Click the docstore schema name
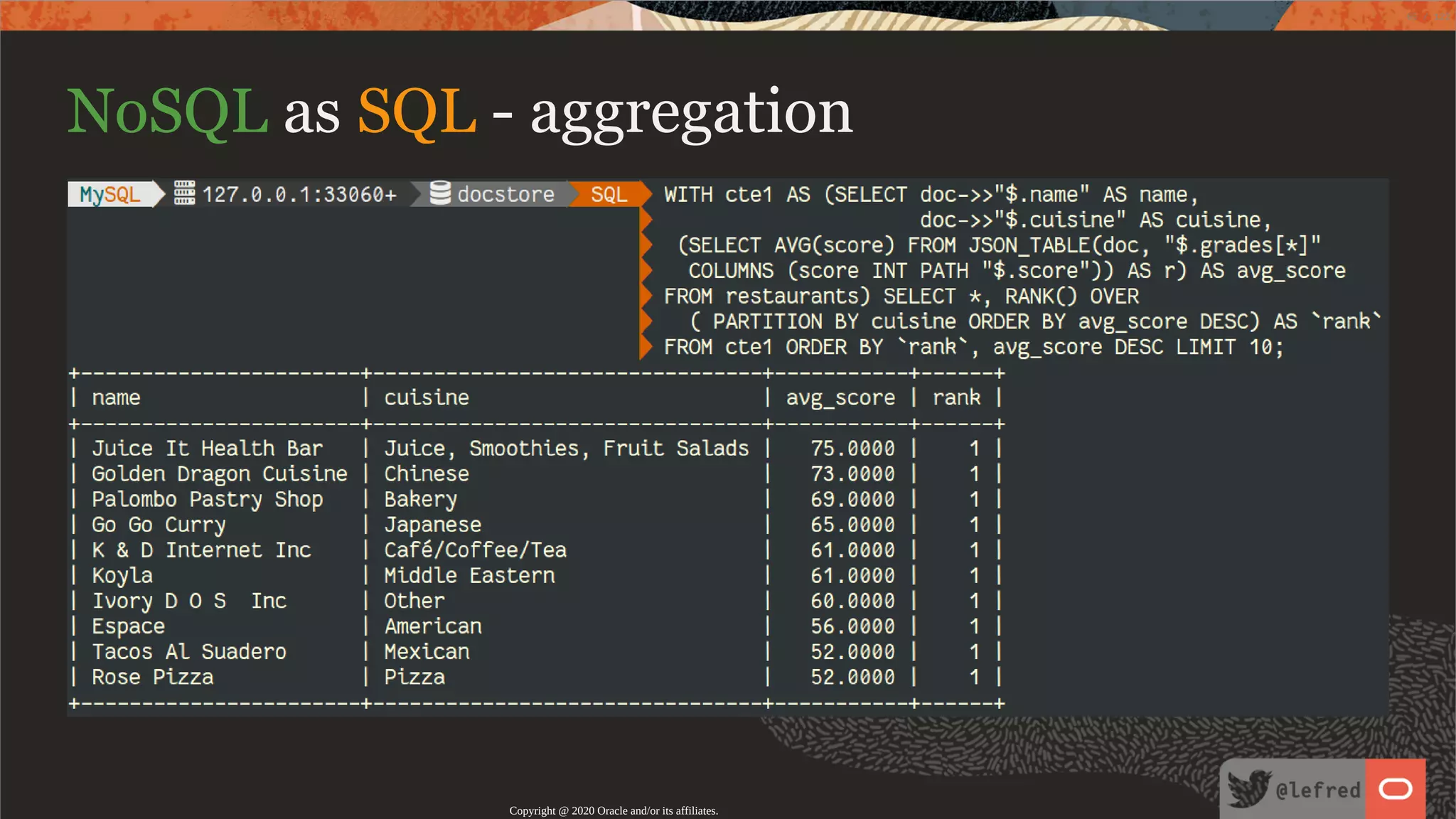1456x819 pixels. coord(505,194)
